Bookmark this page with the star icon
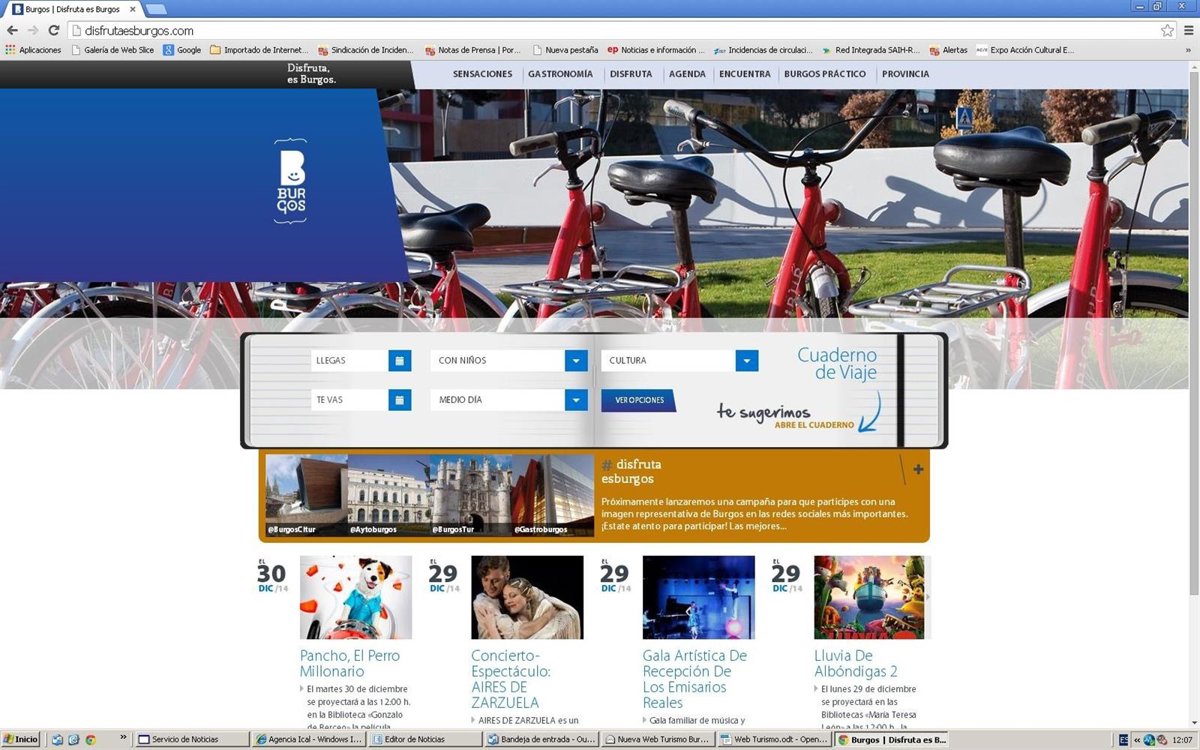The height and width of the screenshot is (750, 1200). point(1167,31)
